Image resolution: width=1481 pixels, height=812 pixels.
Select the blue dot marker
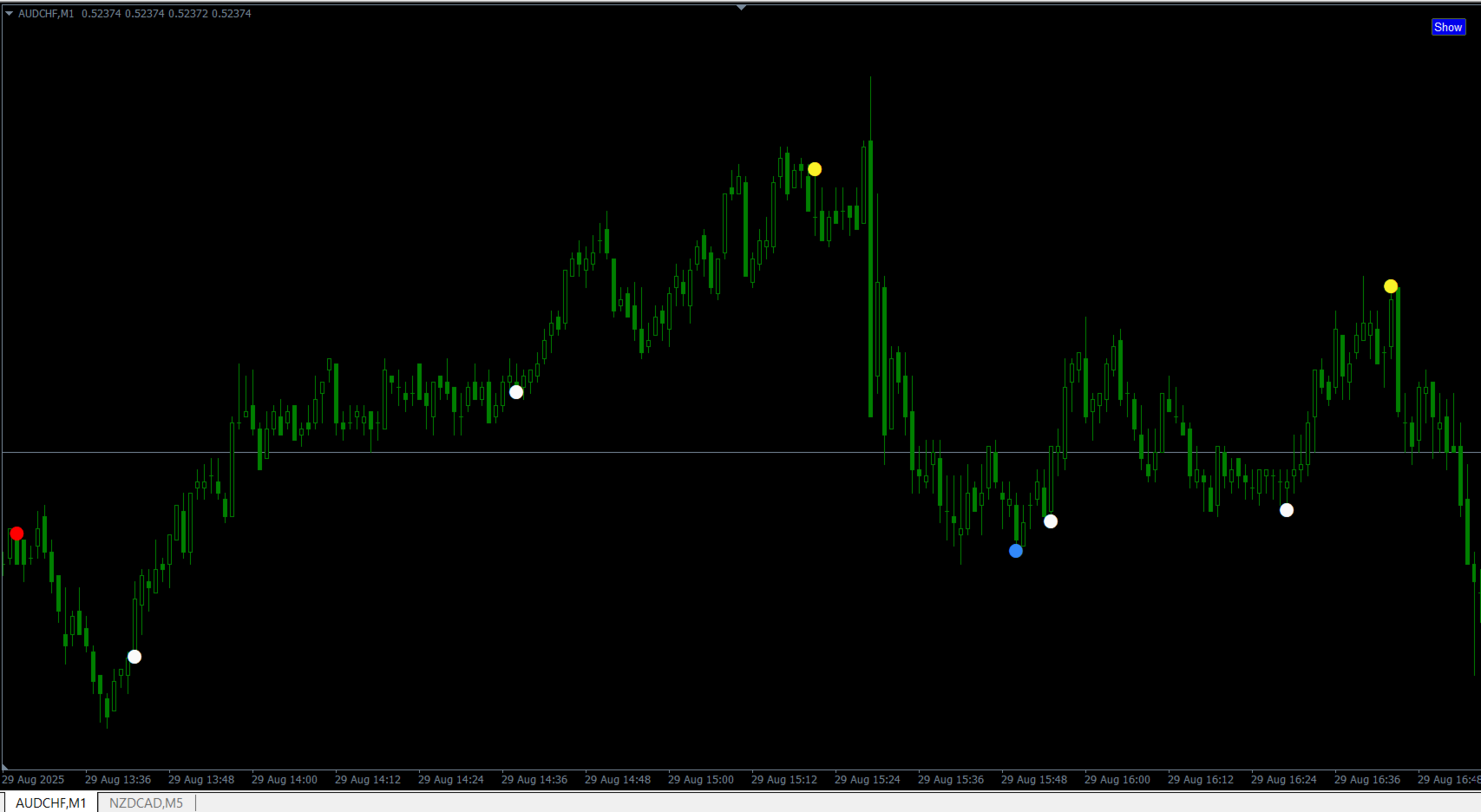tap(1016, 551)
